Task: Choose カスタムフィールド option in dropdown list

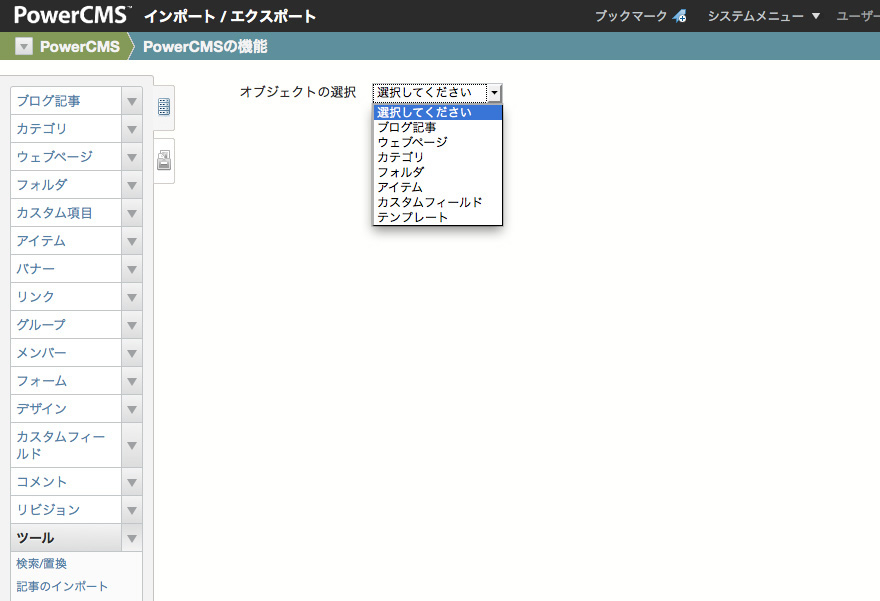Action: pos(430,202)
